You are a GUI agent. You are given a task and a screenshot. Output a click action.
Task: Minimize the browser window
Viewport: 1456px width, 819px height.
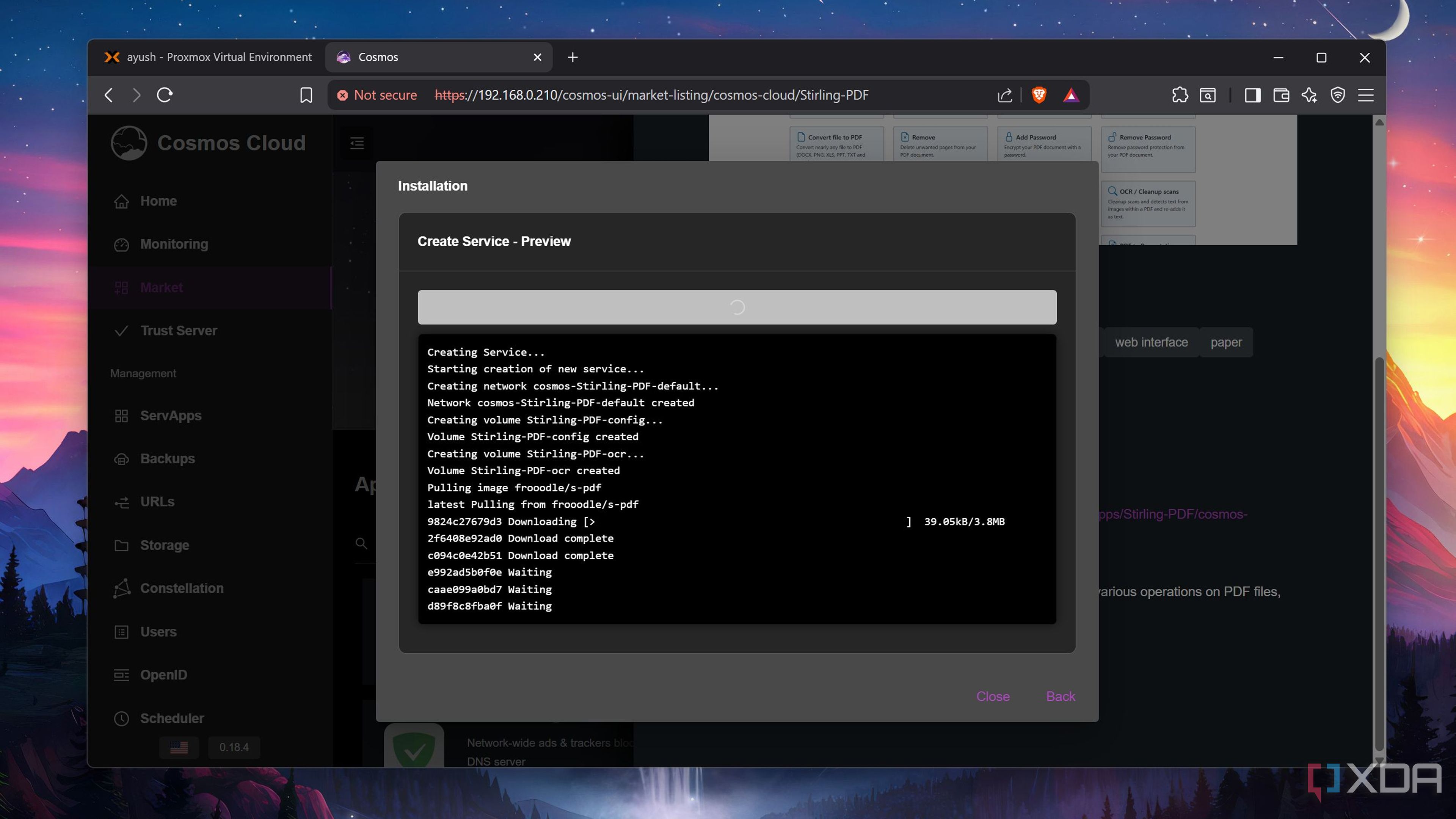pyautogui.click(x=1278, y=58)
